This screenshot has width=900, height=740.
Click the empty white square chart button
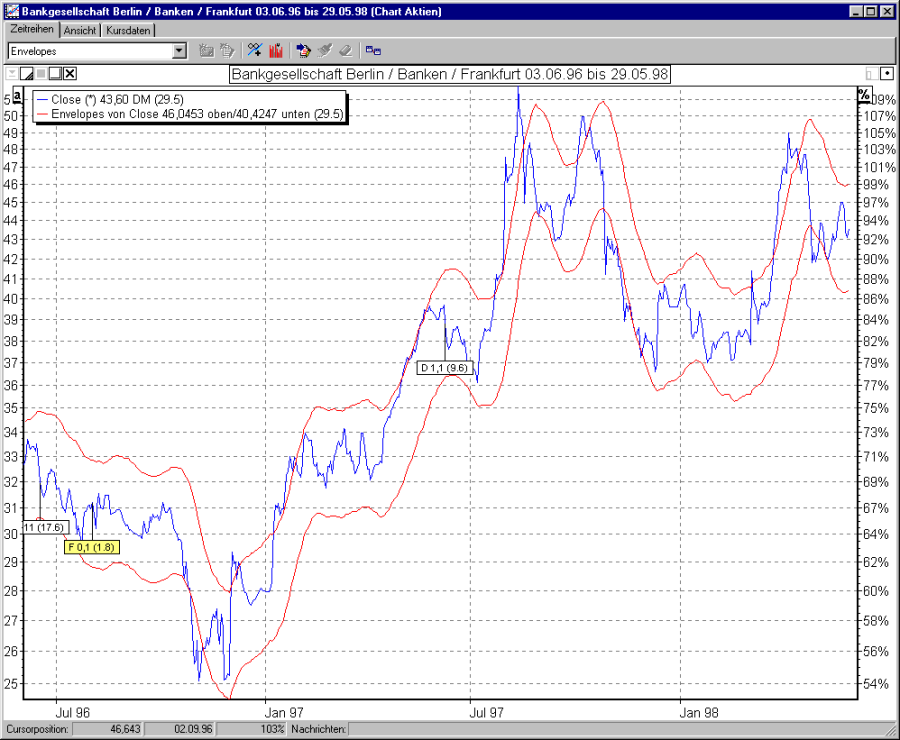tap(55, 73)
